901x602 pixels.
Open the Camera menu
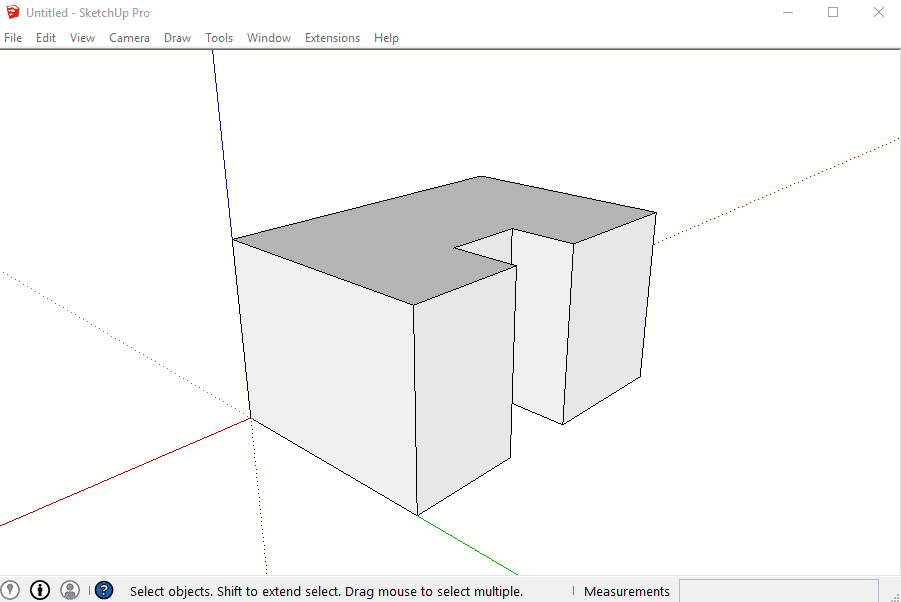point(129,38)
